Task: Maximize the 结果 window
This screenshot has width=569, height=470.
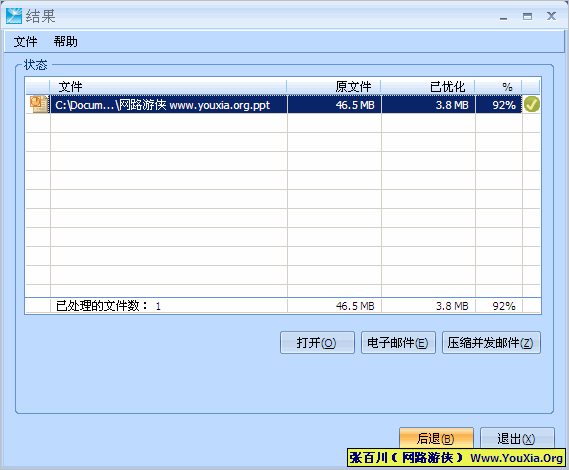Action: tap(527, 17)
